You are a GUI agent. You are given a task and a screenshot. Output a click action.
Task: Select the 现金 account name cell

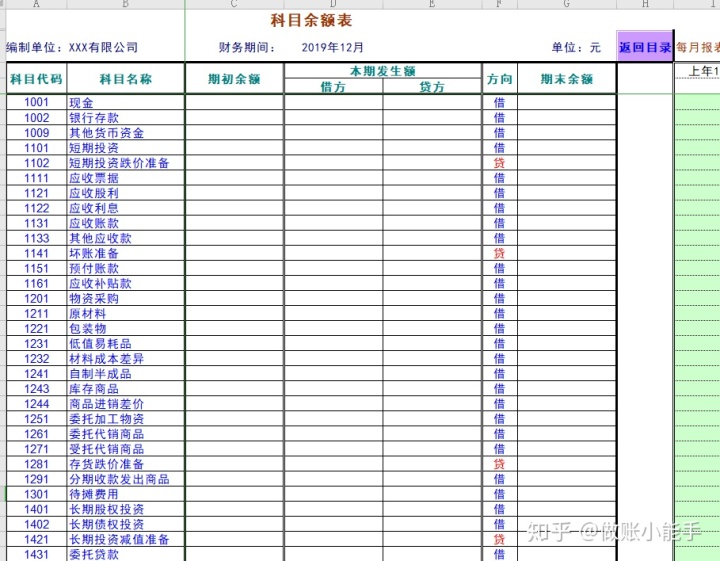pyautogui.click(x=125, y=102)
